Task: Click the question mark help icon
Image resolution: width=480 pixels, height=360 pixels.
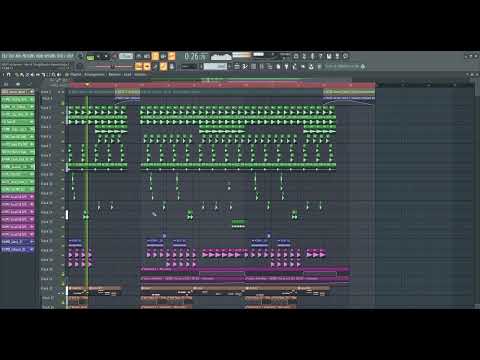Action: tap(320, 56)
